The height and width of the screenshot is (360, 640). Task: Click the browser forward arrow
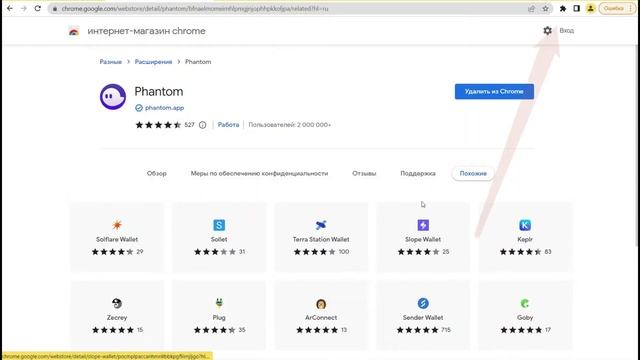(x=24, y=8)
